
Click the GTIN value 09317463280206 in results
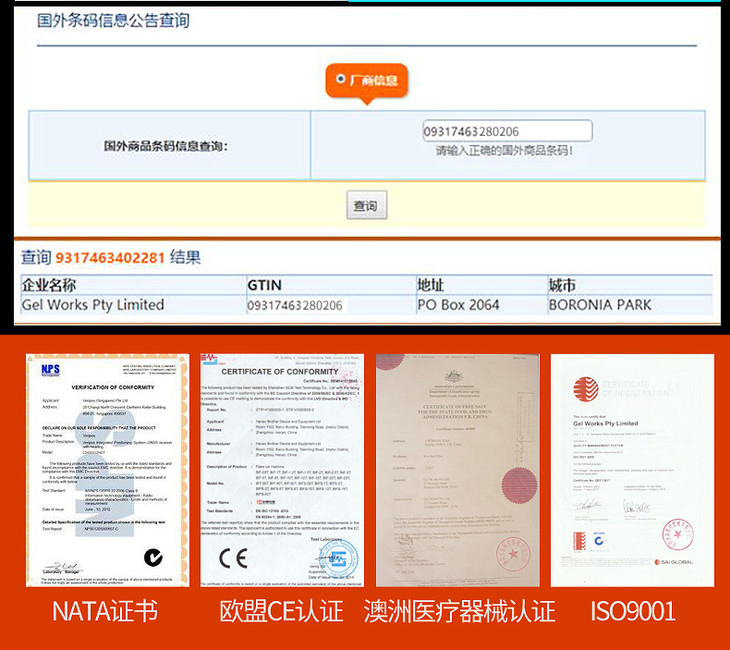(295, 305)
